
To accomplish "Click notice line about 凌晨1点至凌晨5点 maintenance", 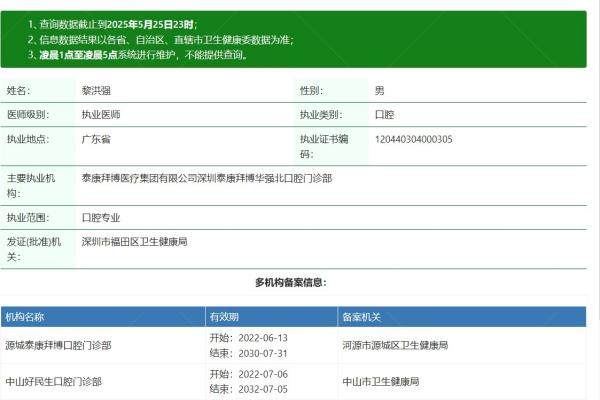I will (x=138, y=55).
